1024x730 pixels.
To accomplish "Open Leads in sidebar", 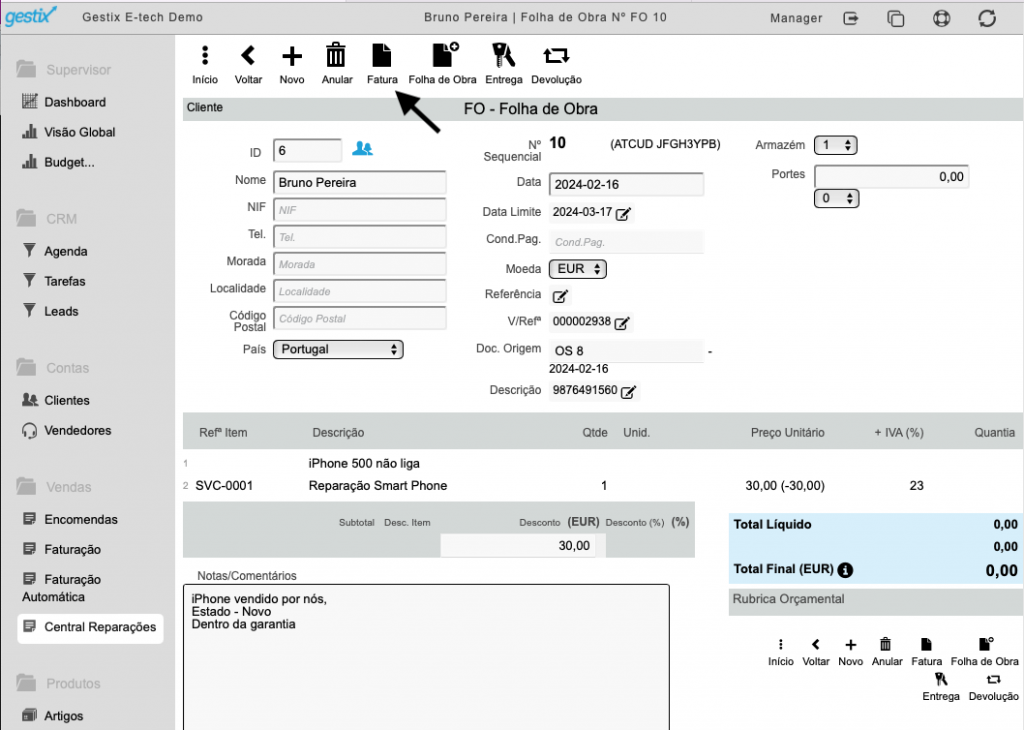I will [61, 311].
